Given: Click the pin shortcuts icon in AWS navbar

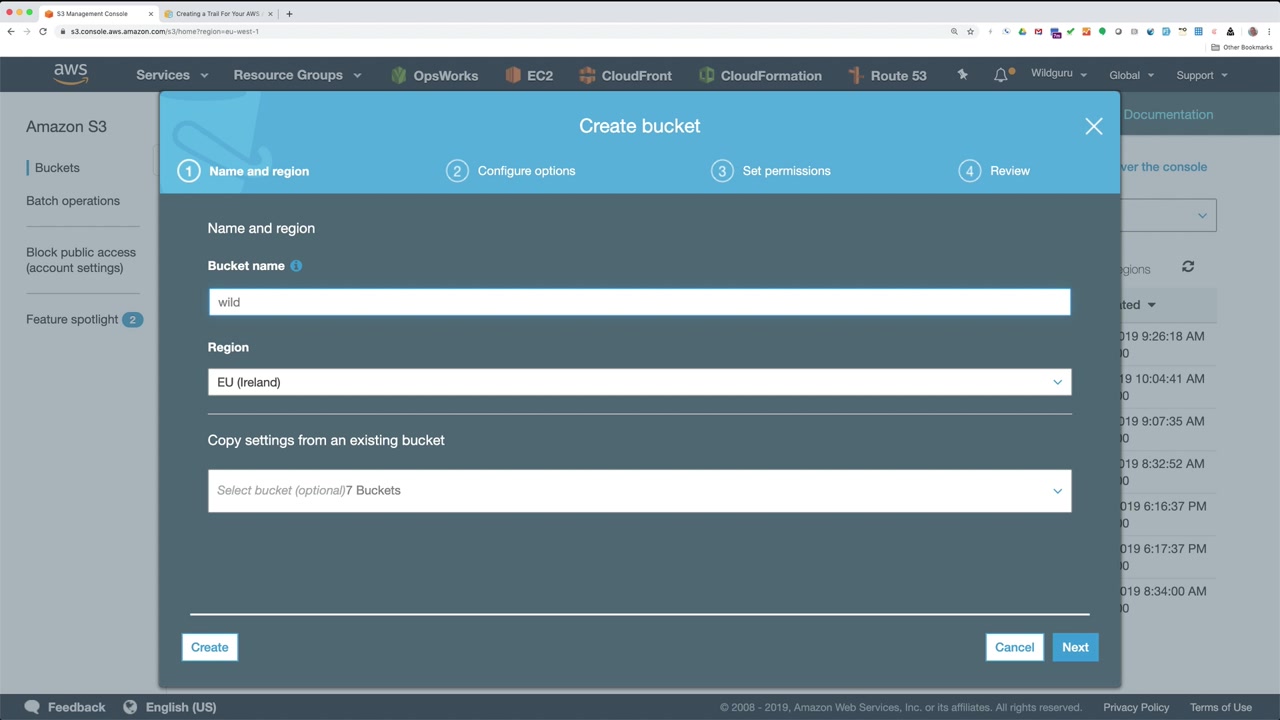Looking at the screenshot, I should click(962, 75).
